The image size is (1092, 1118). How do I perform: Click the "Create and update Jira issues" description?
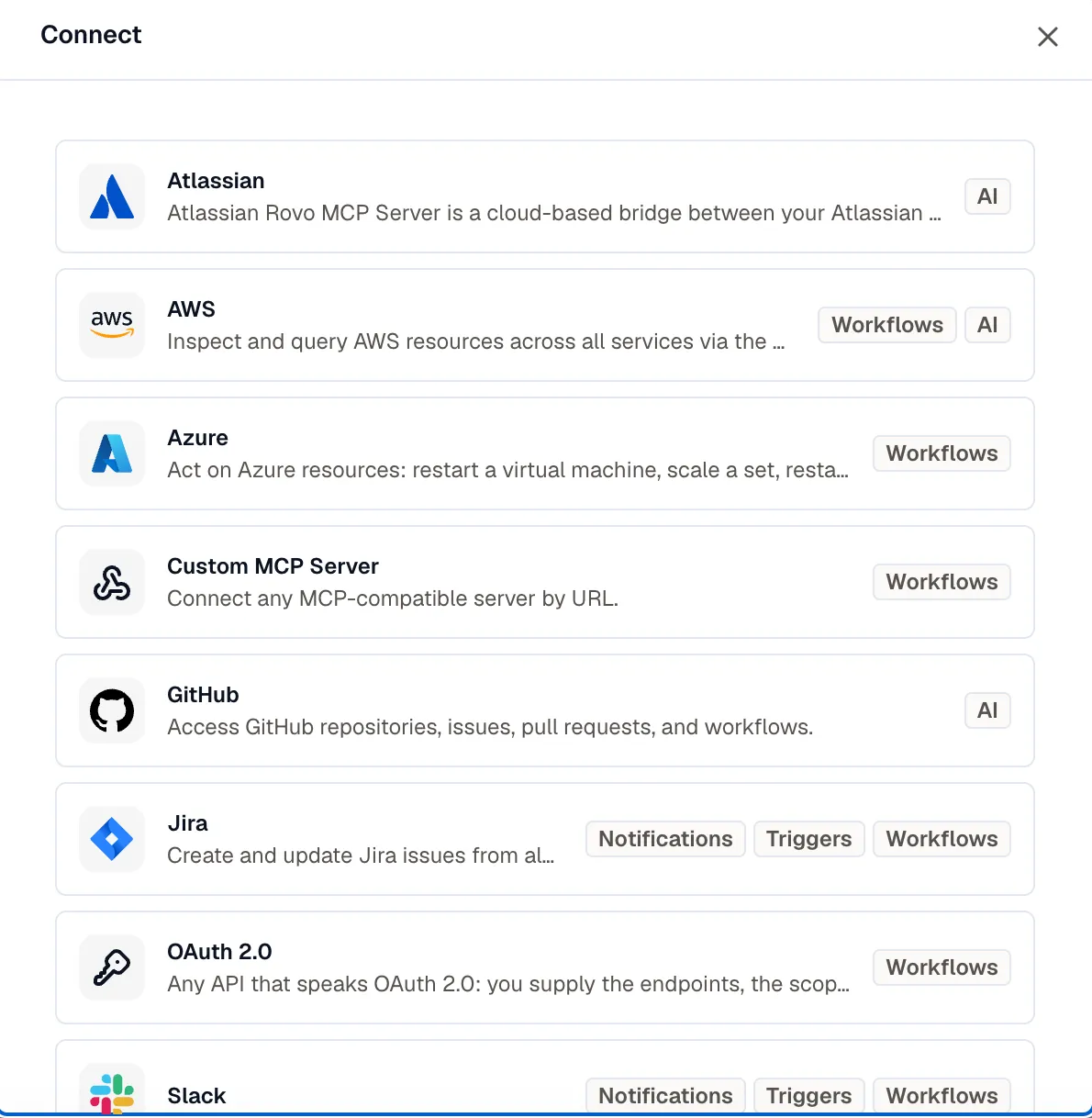tap(361, 855)
